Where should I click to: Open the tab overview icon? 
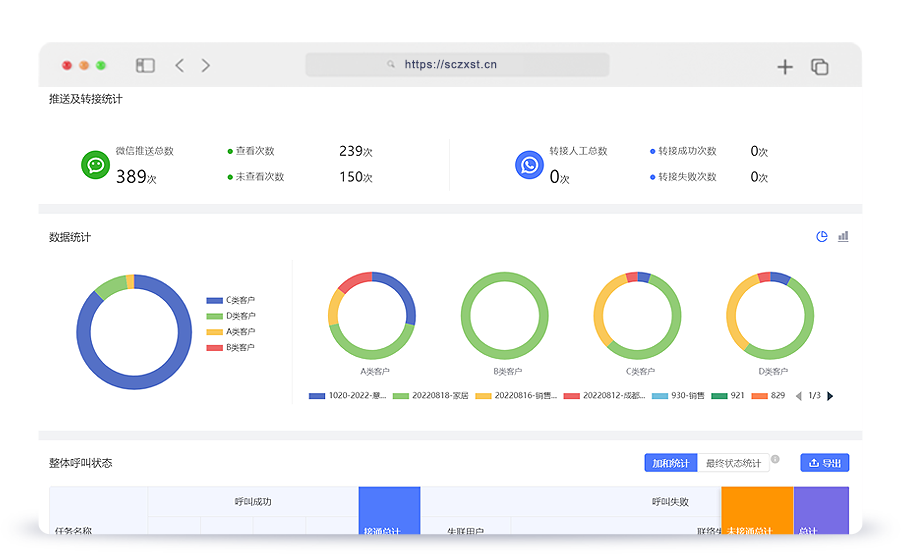(819, 67)
